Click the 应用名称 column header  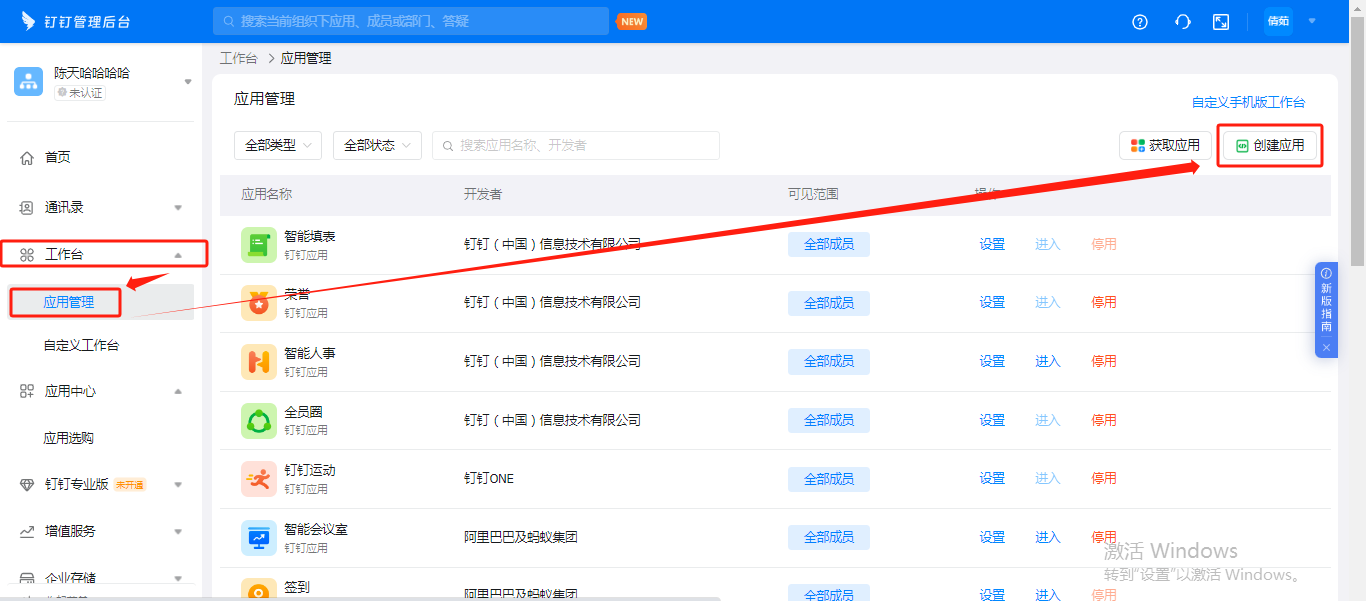click(267, 194)
